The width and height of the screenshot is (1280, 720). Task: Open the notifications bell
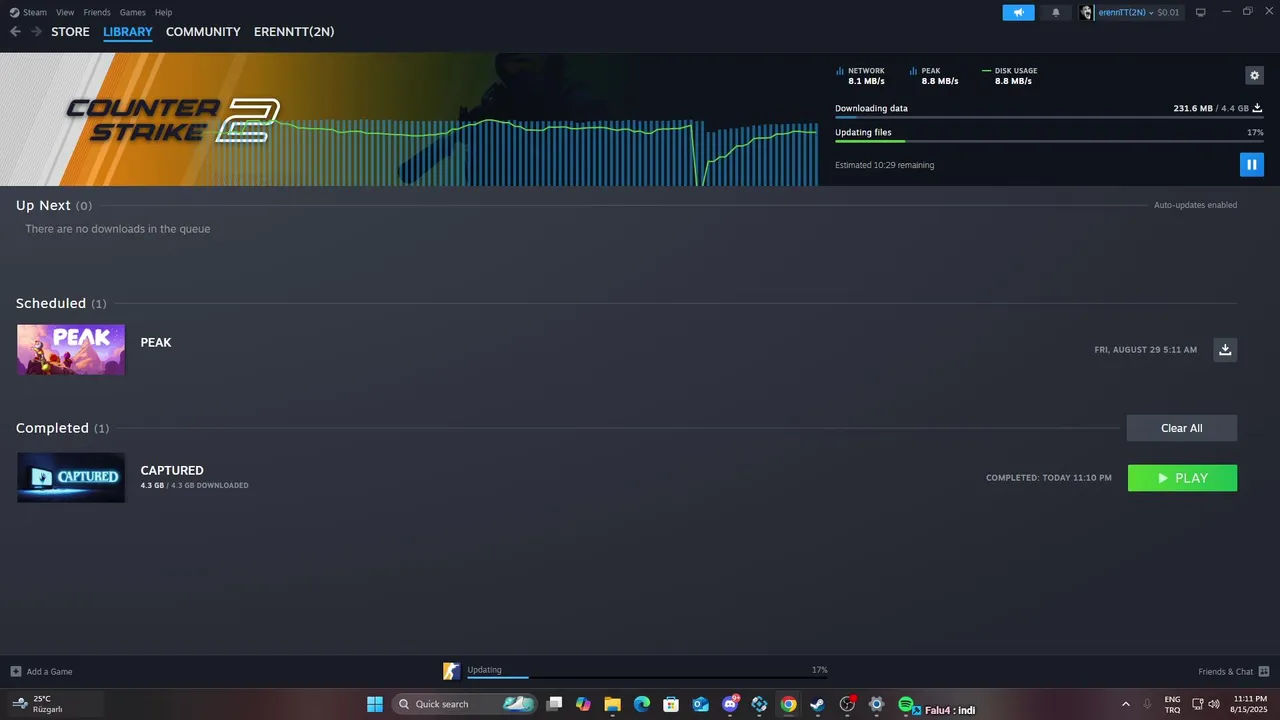pos(1056,12)
